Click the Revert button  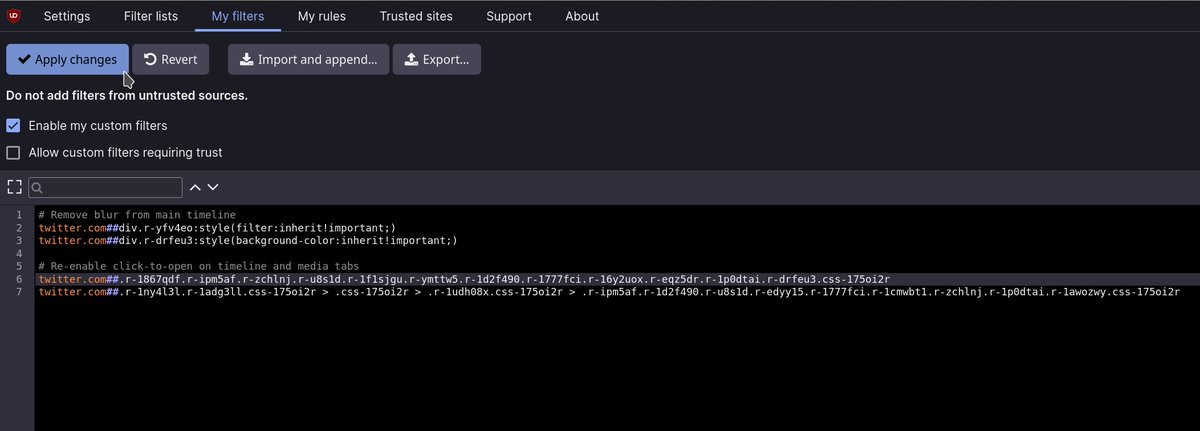click(171, 59)
